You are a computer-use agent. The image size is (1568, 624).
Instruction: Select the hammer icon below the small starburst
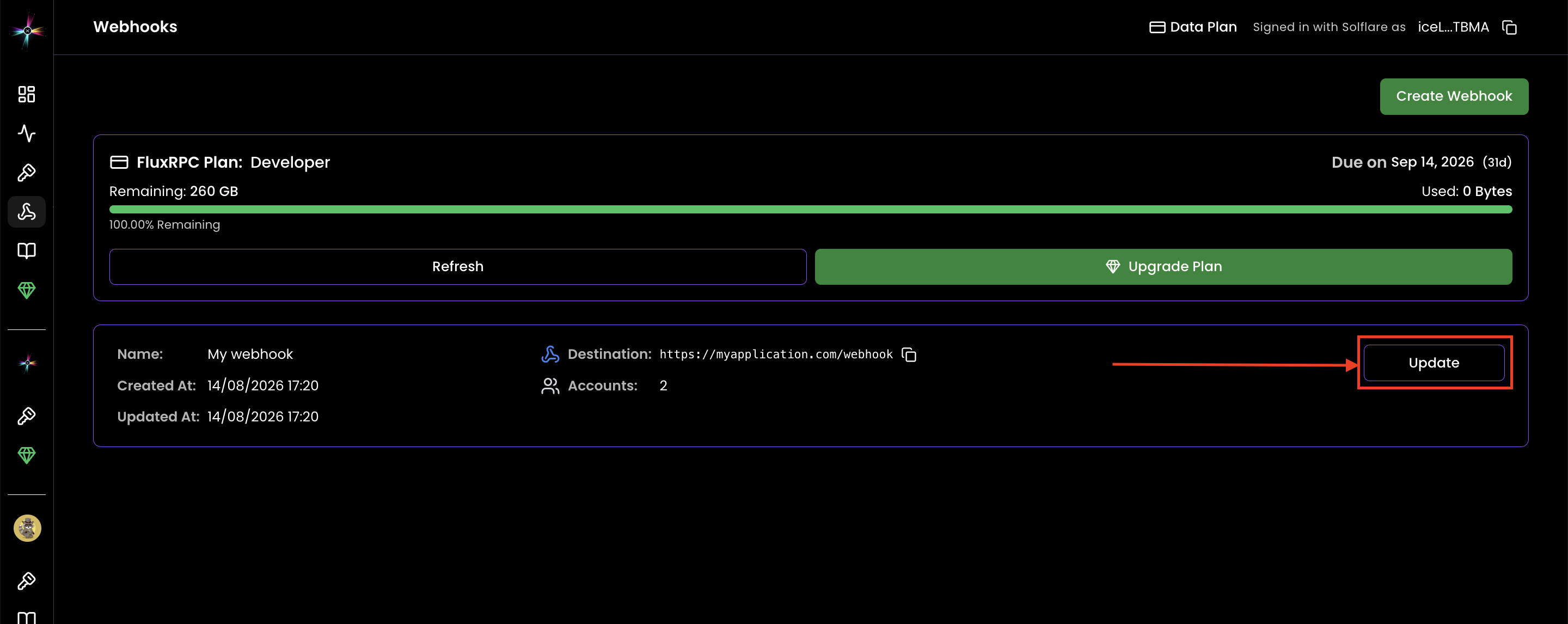point(27,416)
